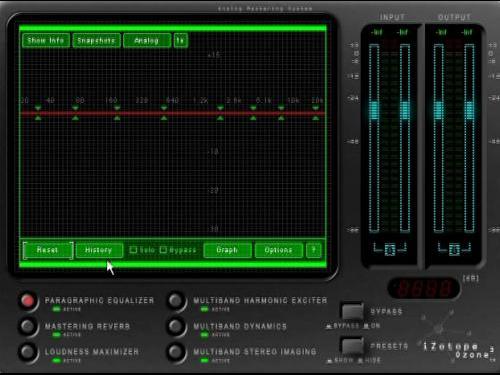This screenshot has width=500, height=375.
Task: Click the Reset button
Action: click(48, 250)
